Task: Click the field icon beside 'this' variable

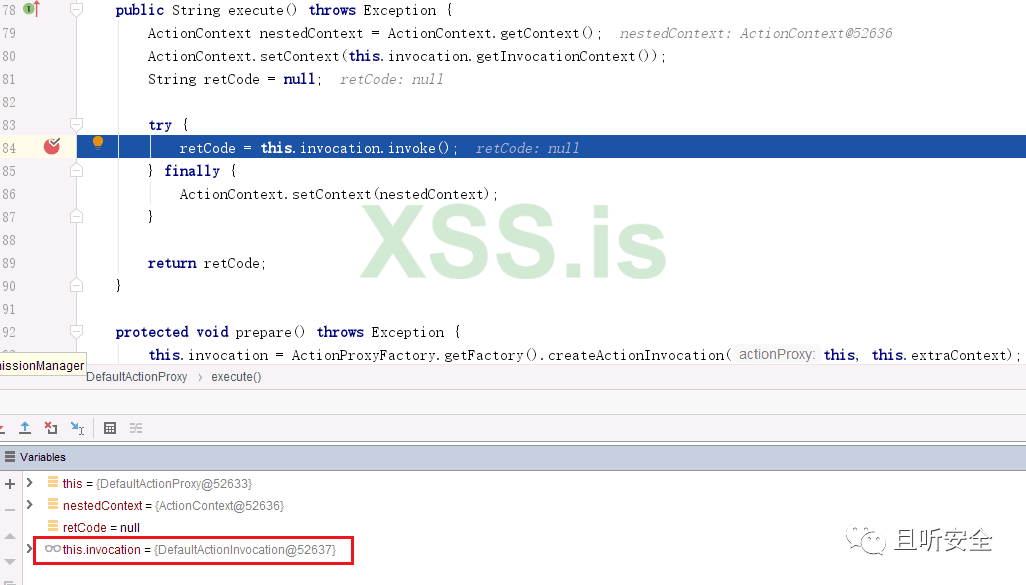Action: point(53,482)
